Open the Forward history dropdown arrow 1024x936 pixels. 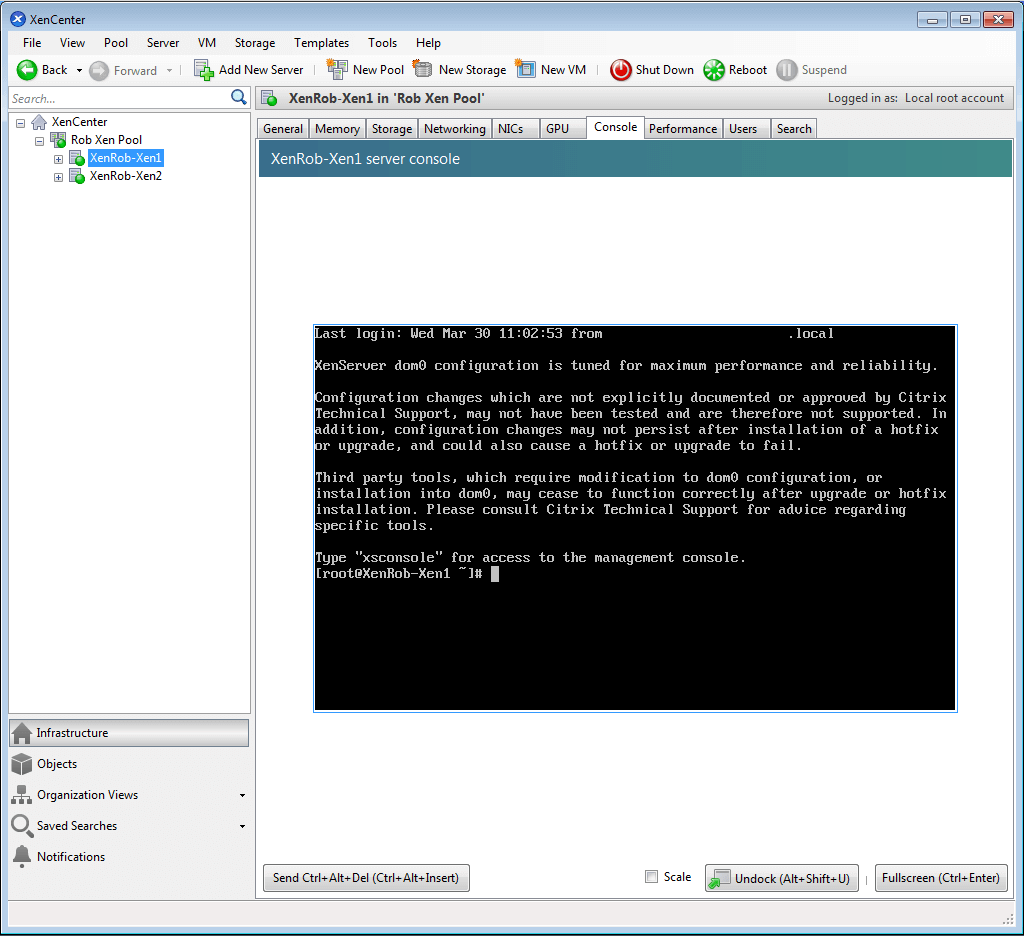coord(169,71)
